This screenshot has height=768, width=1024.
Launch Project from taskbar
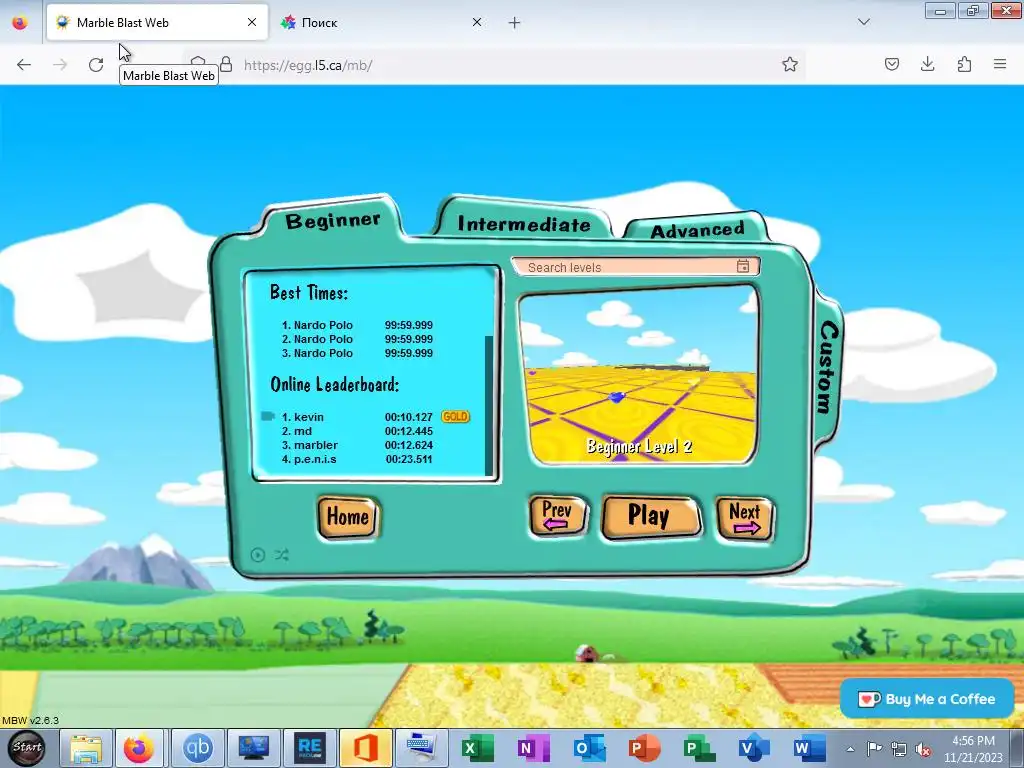[x=699, y=748]
